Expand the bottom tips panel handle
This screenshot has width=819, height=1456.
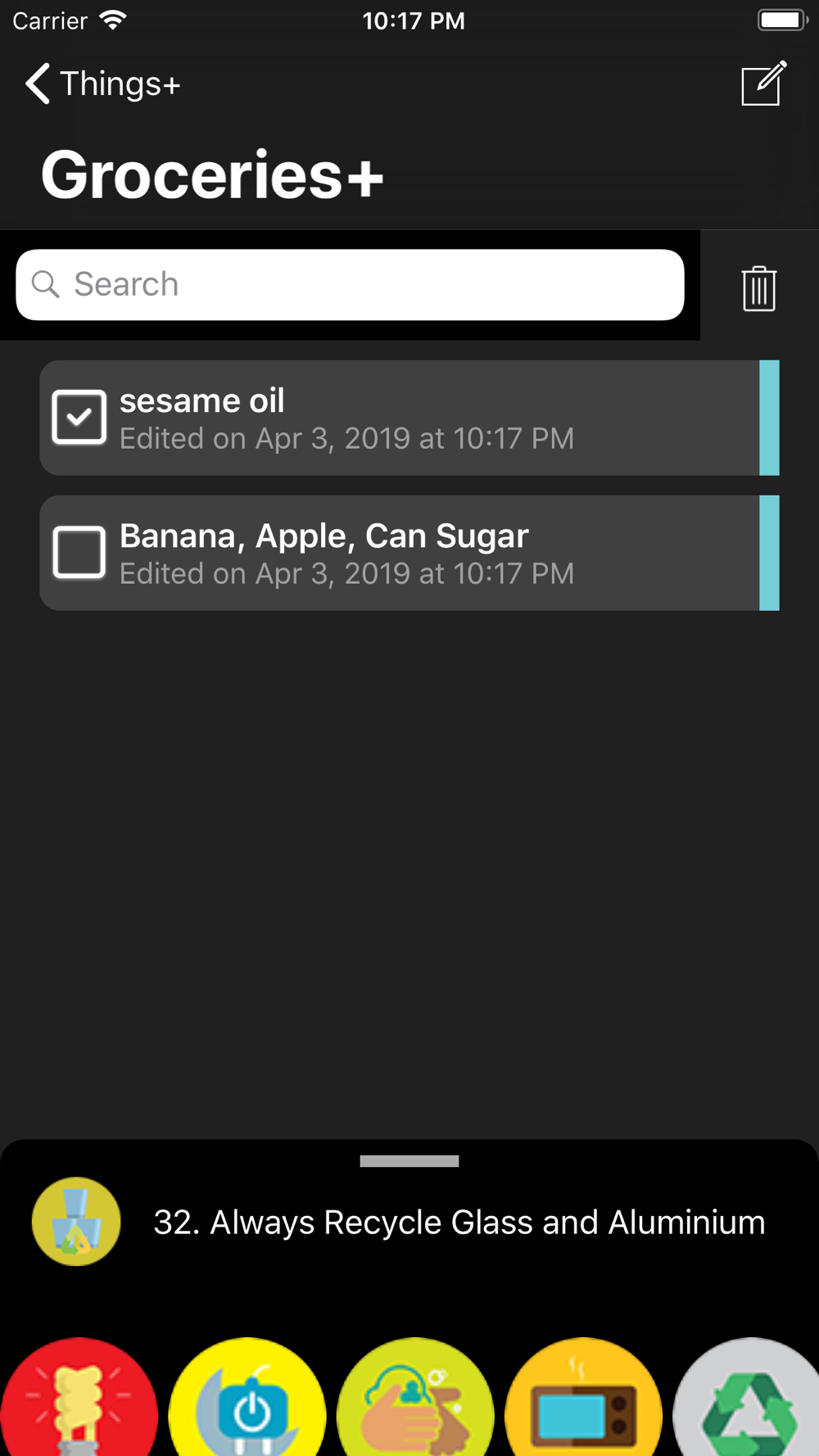[x=409, y=1160]
